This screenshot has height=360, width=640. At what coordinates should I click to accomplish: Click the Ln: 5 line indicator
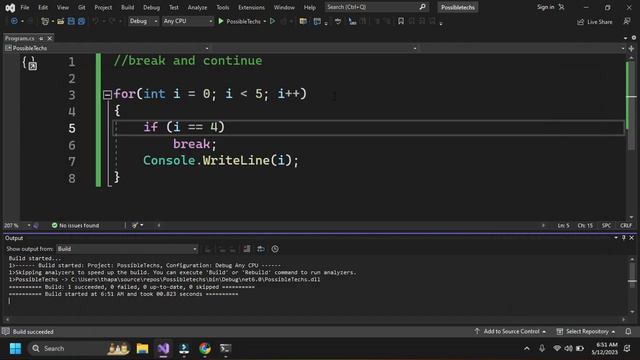pyautogui.click(x=563, y=225)
